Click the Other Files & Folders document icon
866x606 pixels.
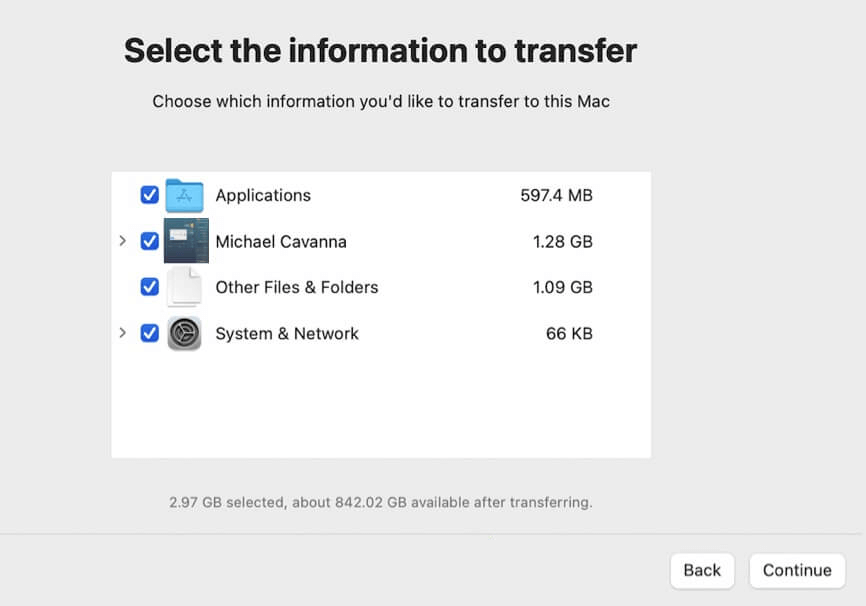[184, 287]
